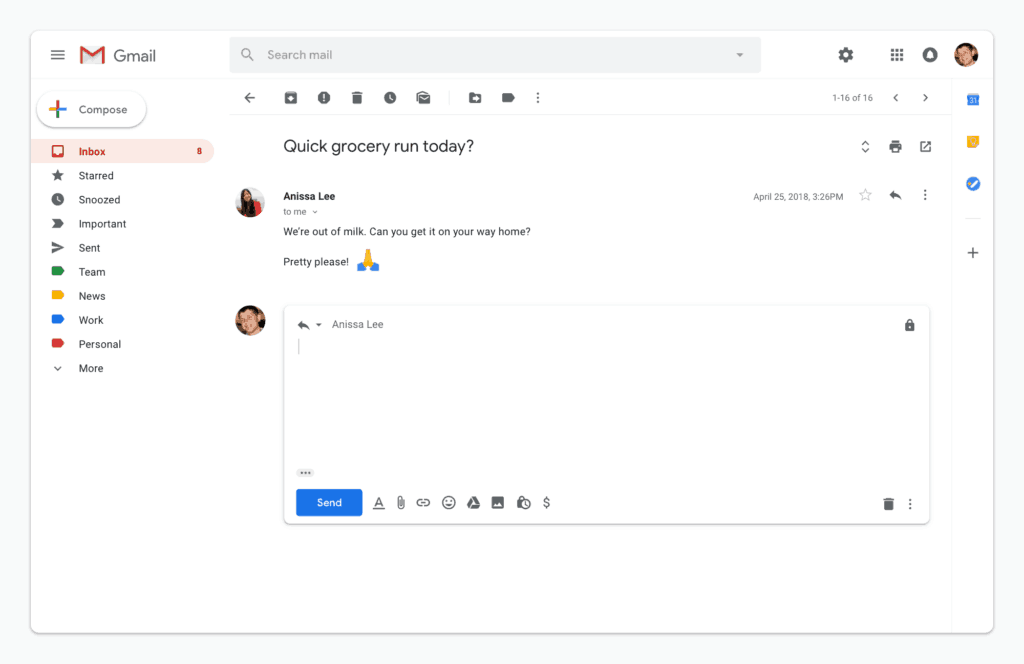Image resolution: width=1024 pixels, height=664 pixels.
Task: Click in the Search mail field
Action: (490, 55)
